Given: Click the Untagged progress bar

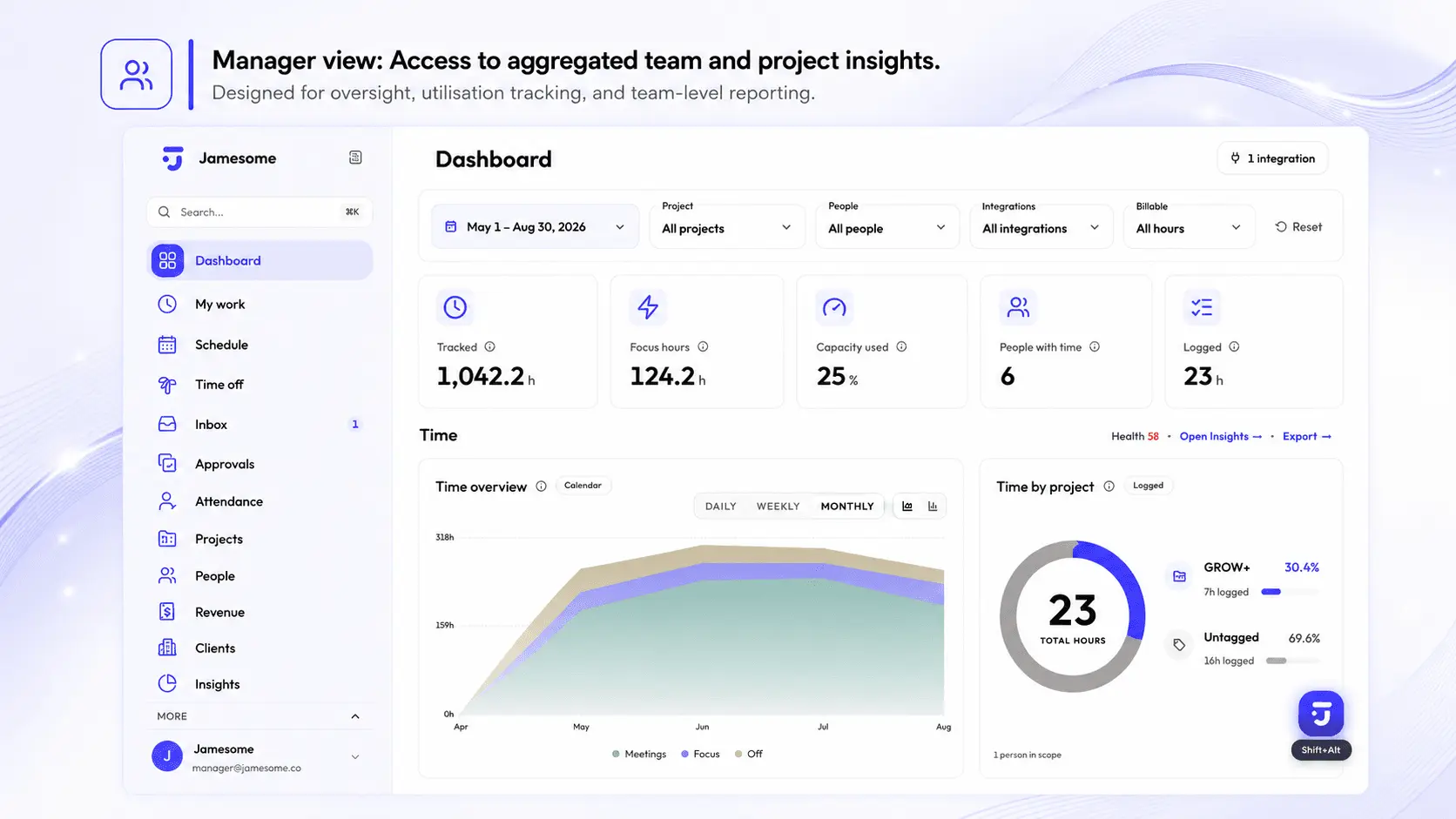Looking at the screenshot, I should pos(1292,661).
